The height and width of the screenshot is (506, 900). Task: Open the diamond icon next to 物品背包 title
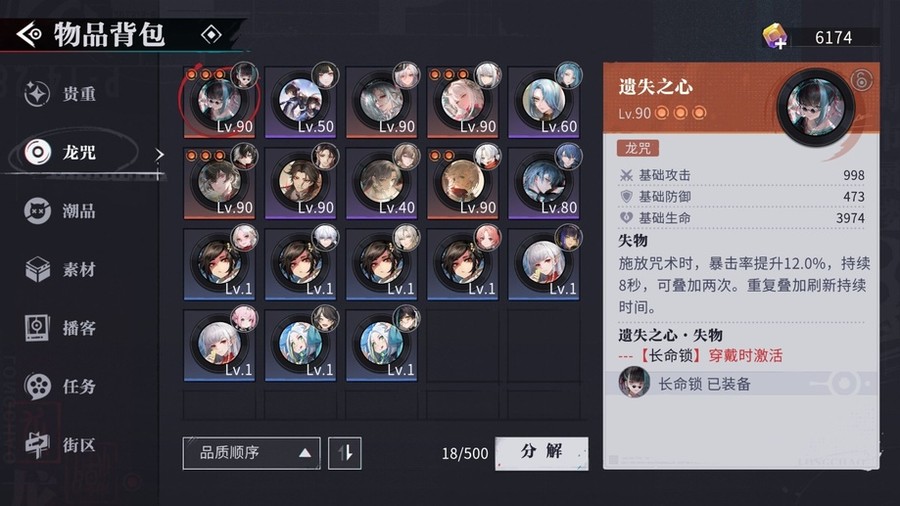[x=211, y=35]
